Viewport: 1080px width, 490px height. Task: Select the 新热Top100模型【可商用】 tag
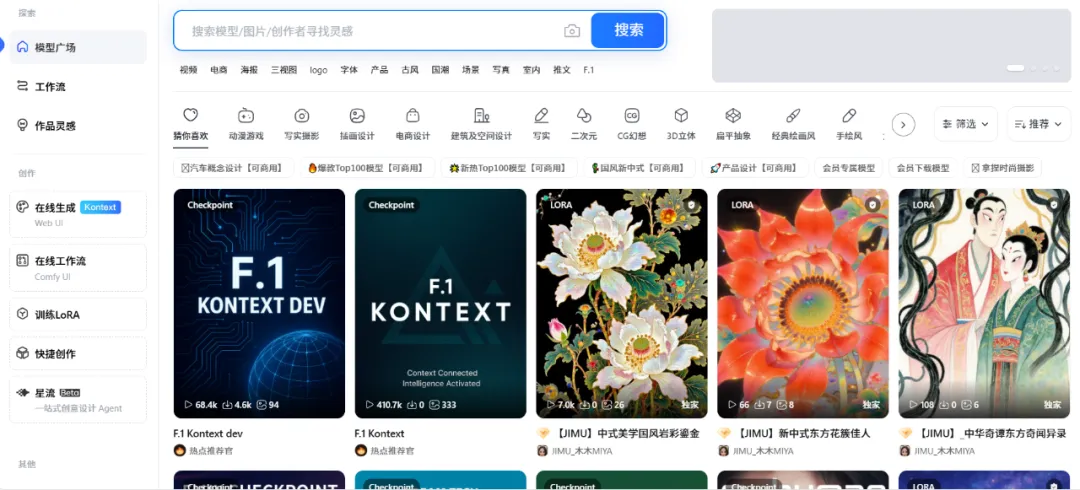point(509,168)
